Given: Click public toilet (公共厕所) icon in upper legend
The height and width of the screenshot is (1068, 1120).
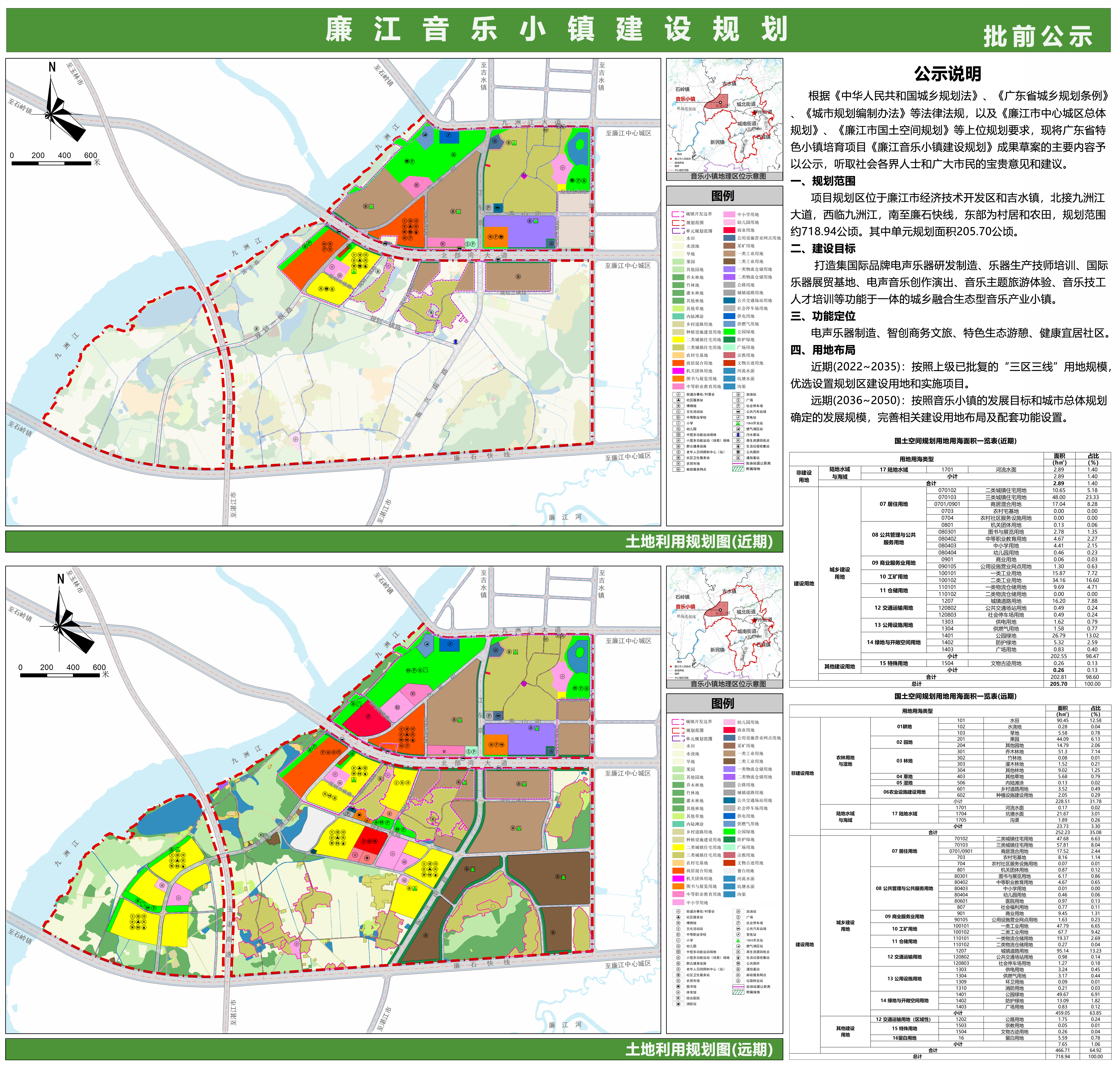Looking at the screenshot, I should (x=738, y=452).
